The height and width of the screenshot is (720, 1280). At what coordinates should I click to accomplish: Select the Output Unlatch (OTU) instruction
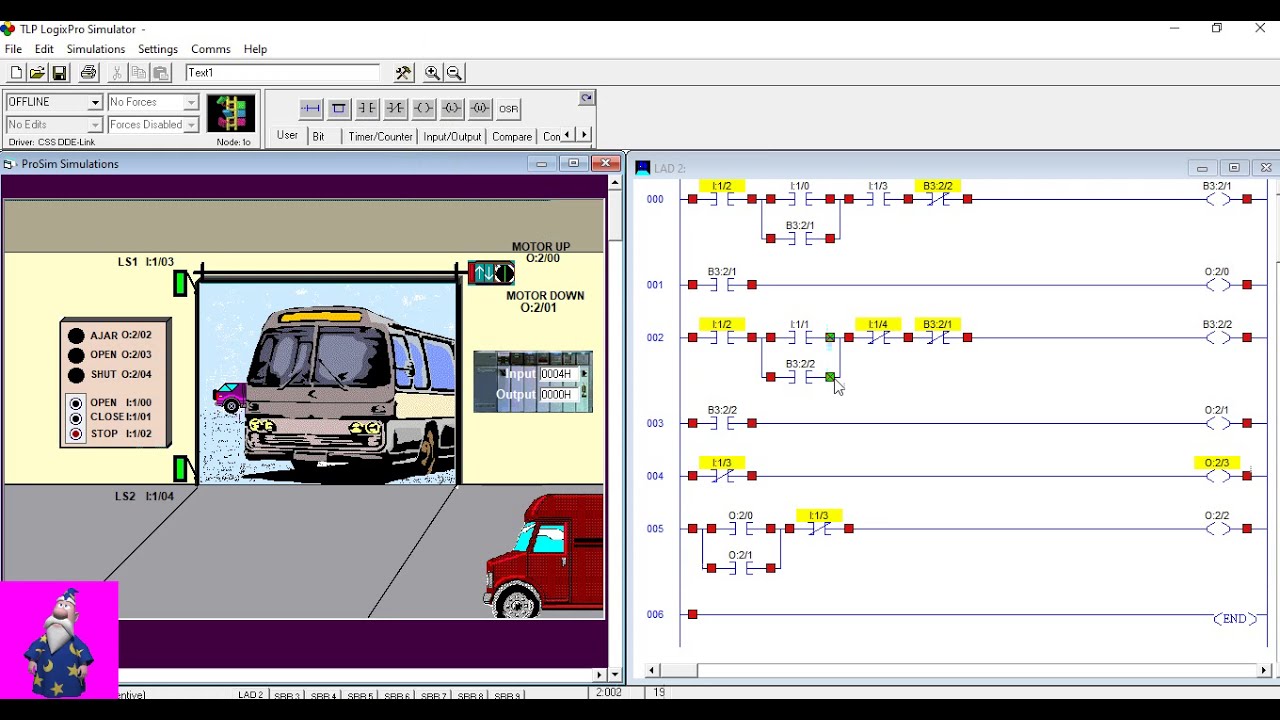480,108
